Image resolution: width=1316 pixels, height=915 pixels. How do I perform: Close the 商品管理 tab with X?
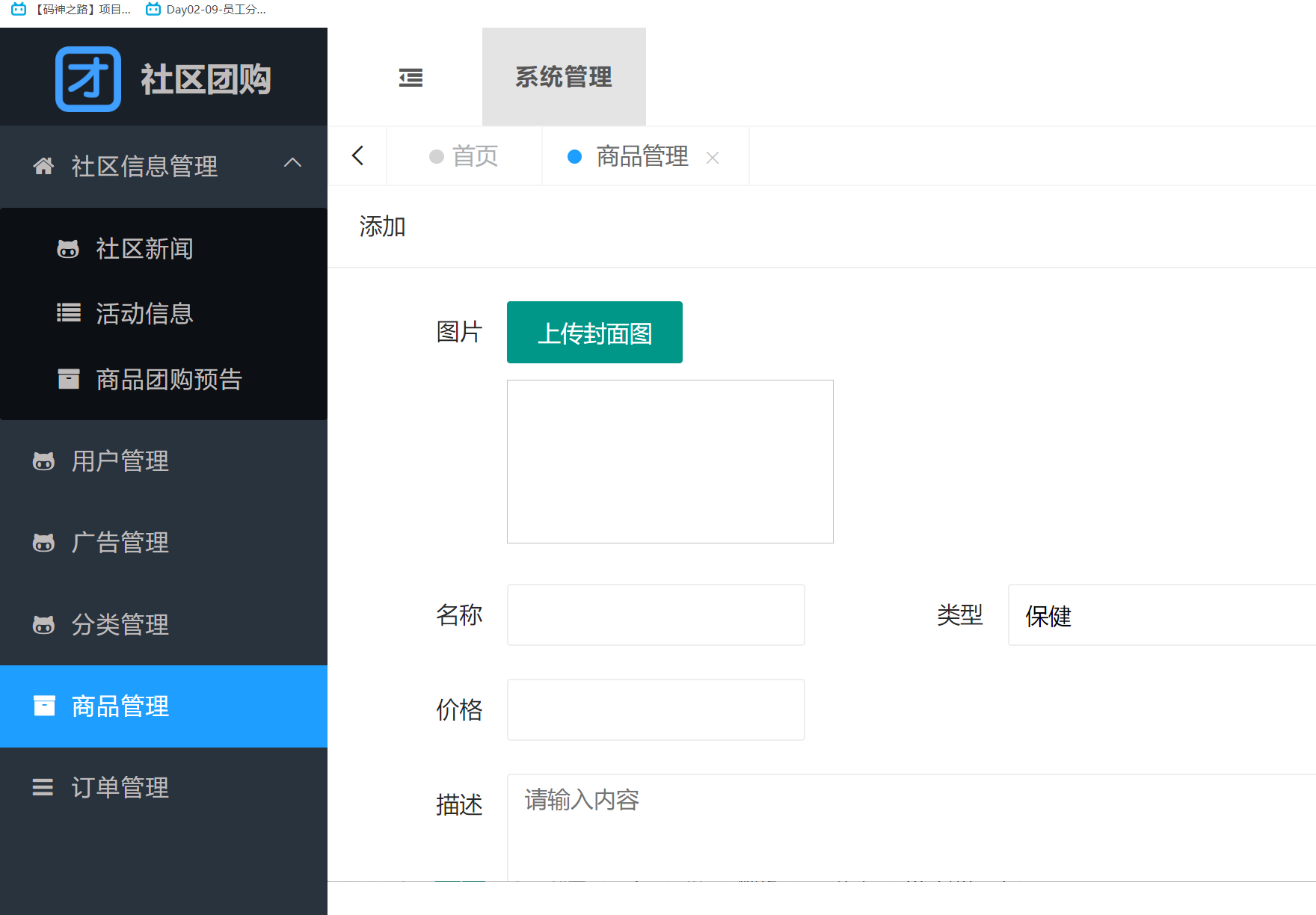(713, 158)
